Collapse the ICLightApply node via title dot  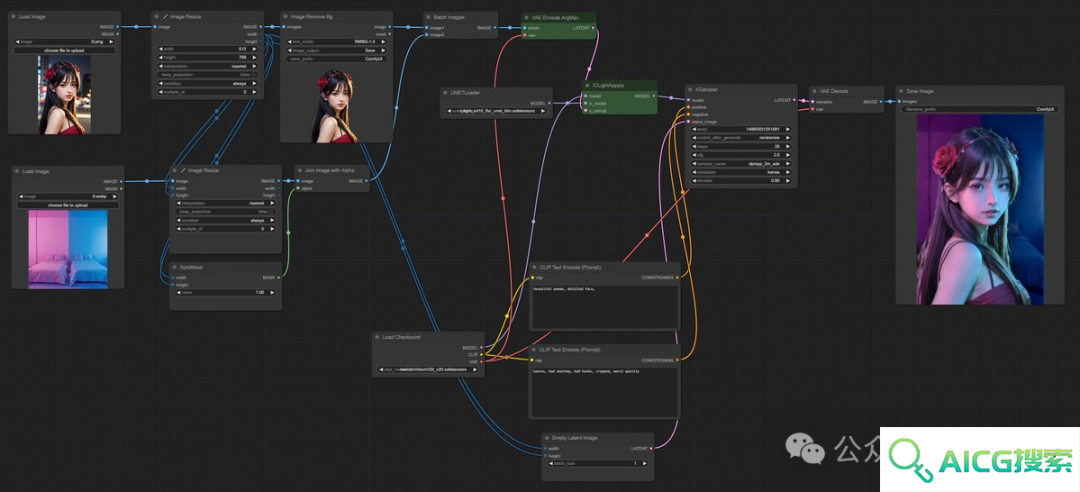(x=587, y=85)
